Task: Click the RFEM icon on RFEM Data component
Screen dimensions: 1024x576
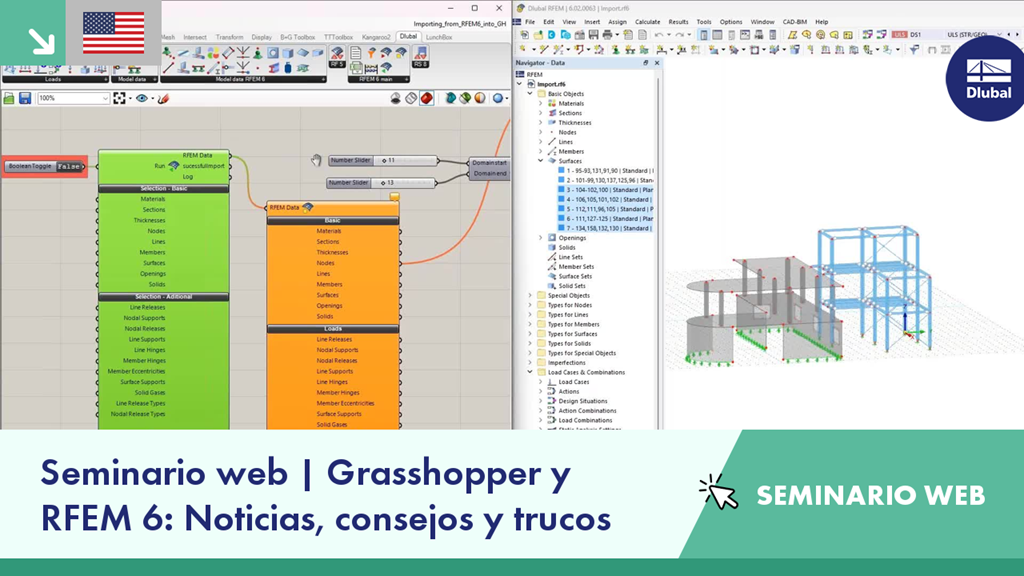Action: (x=308, y=207)
